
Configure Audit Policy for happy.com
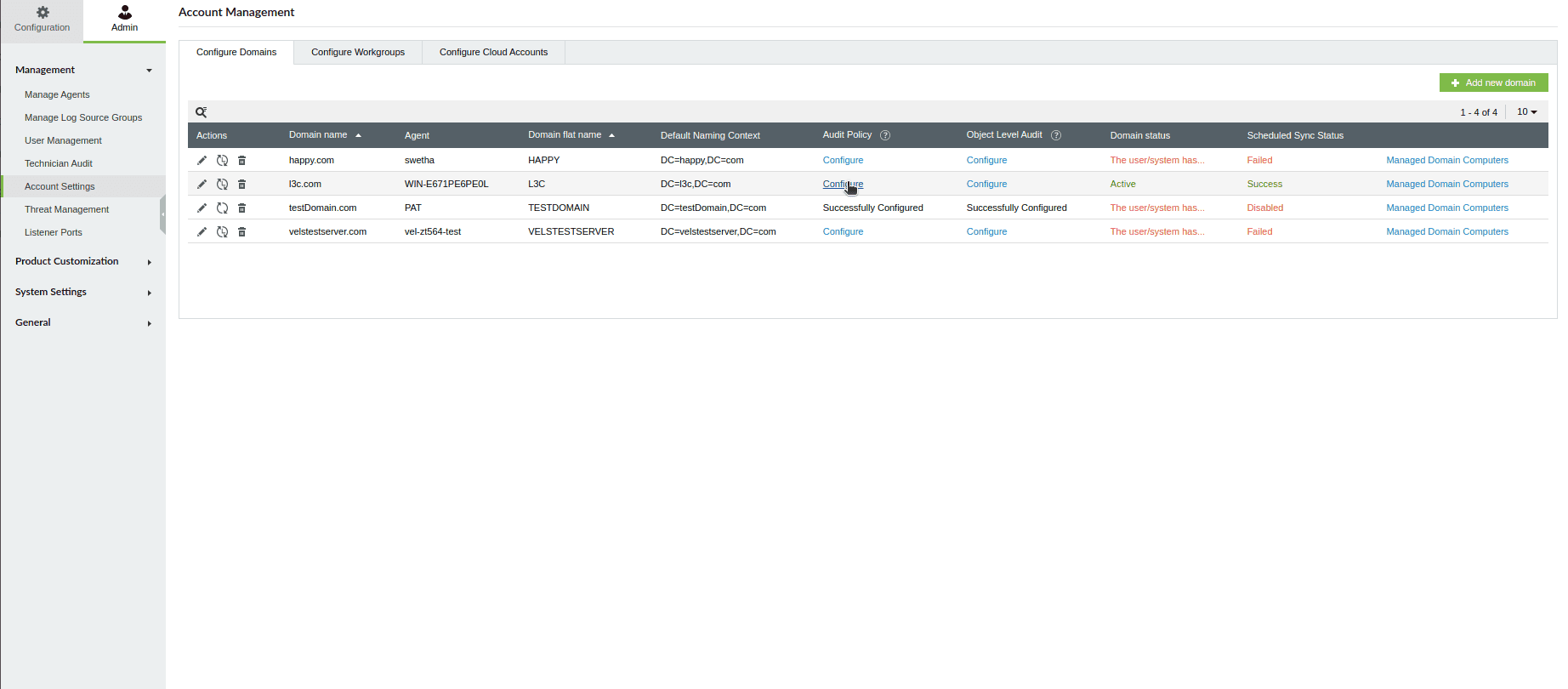843,160
